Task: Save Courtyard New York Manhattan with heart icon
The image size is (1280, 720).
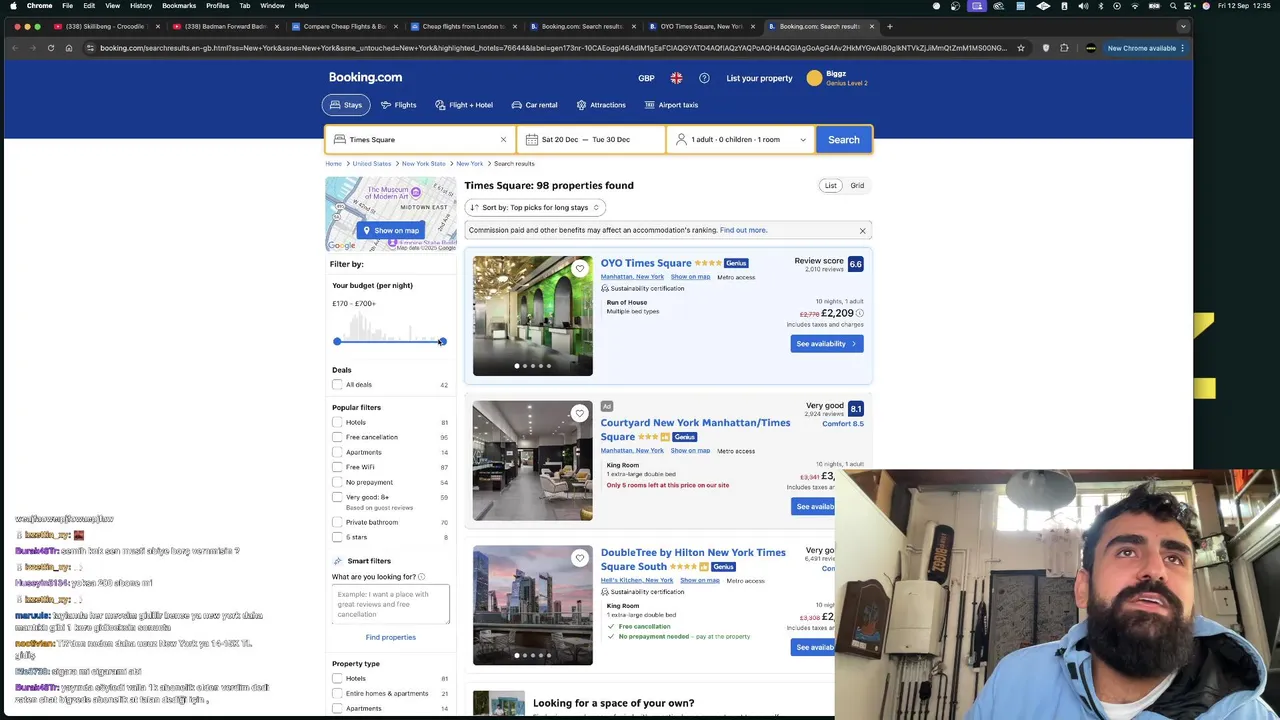Action: [x=579, y=413]
